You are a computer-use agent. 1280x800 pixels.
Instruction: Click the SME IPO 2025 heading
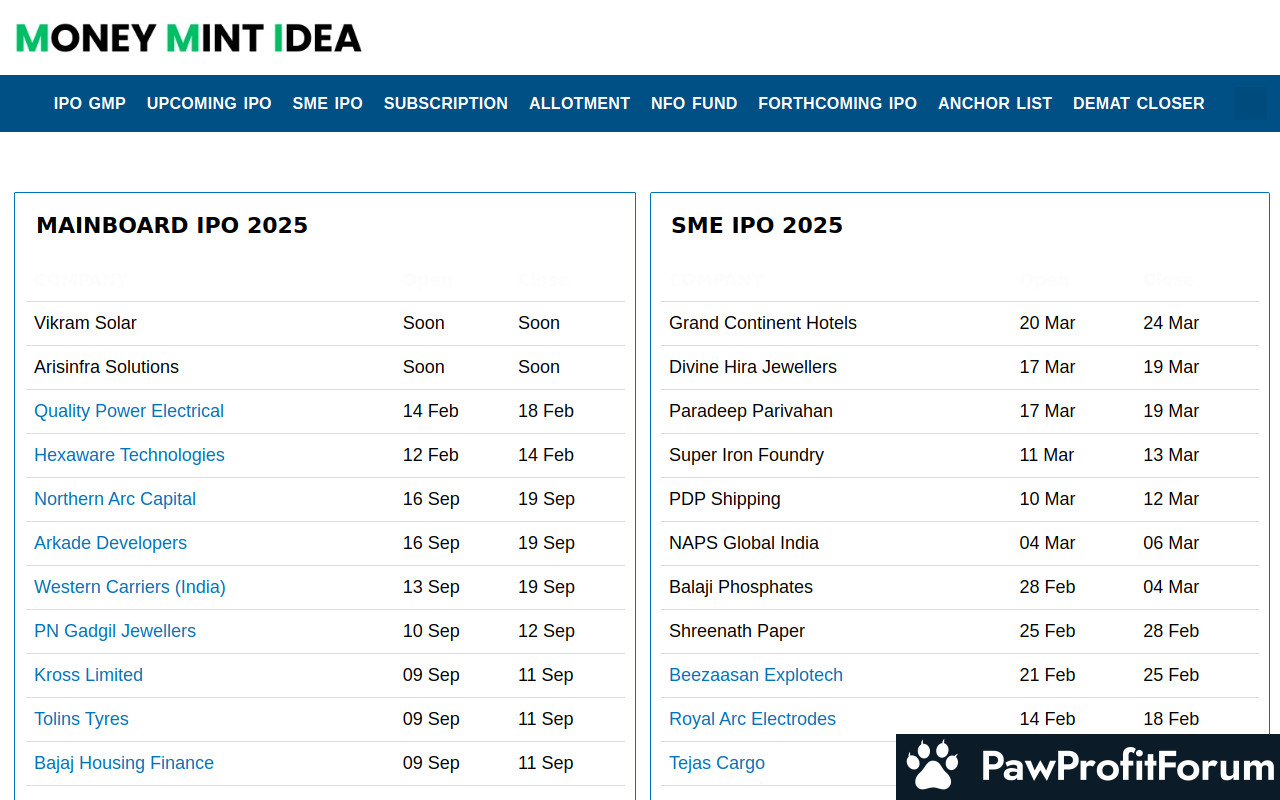point(757,225)
